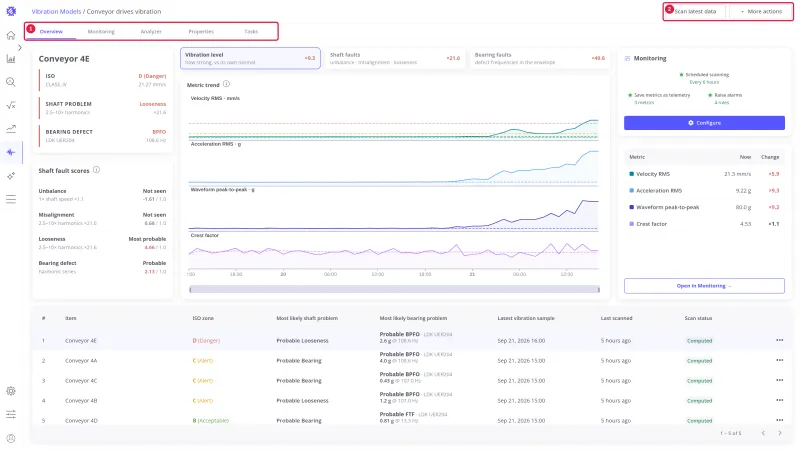Open the three-dot menu for Conveyor 4D row
The image size is (800, 450).
tap(779, 420)
